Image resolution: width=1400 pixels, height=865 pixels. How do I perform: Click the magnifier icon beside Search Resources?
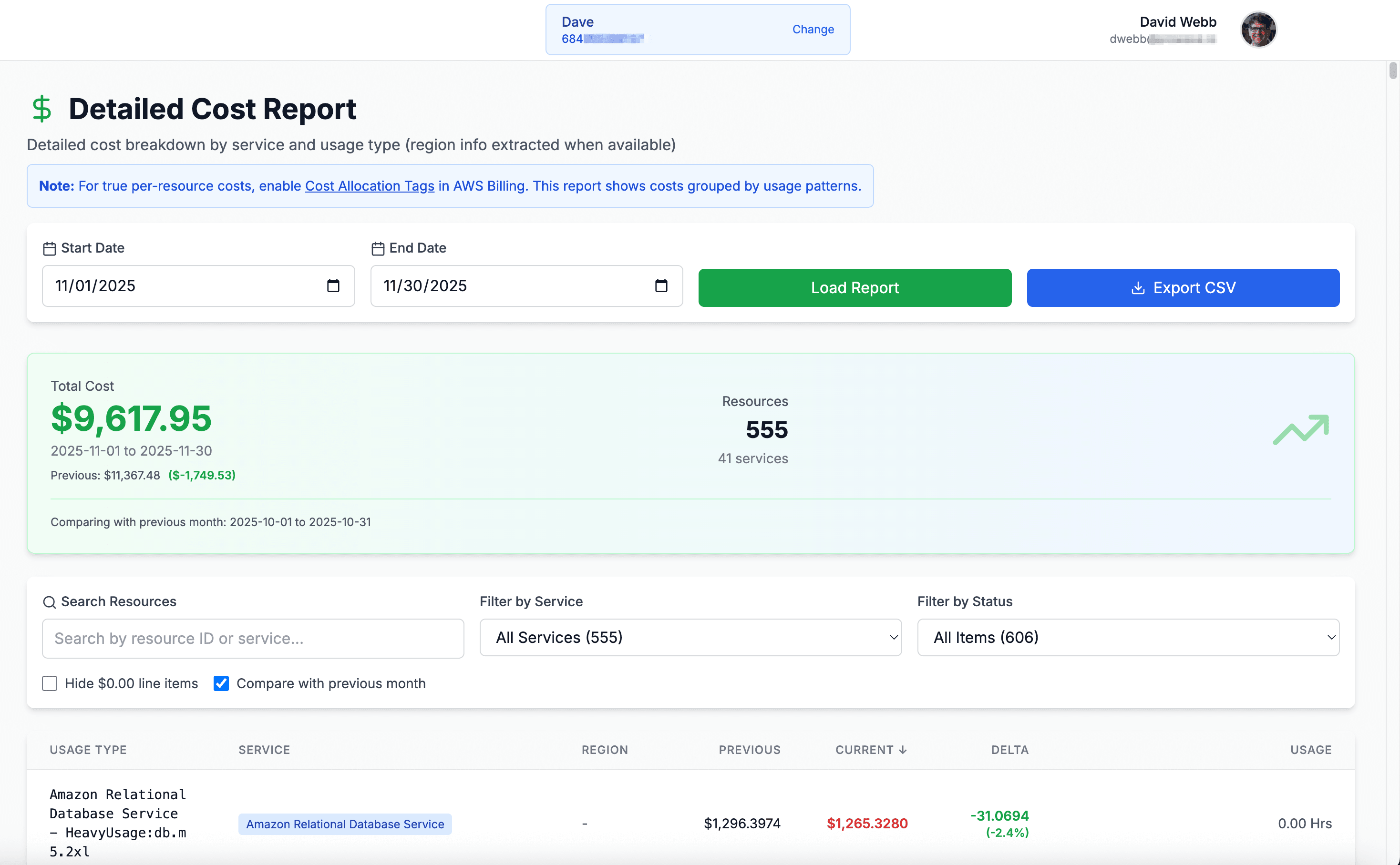click(49, 602)
